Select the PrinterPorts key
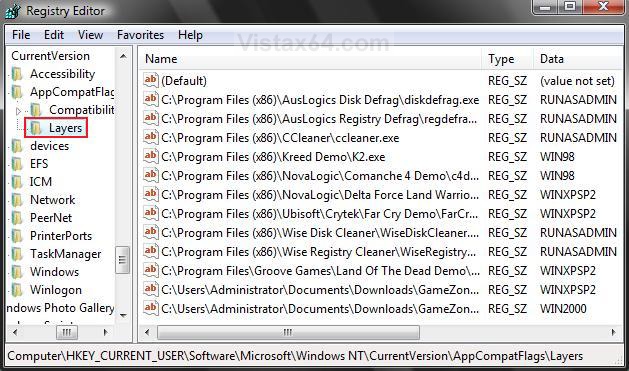This screenshot has height=371, width=629. pyautogui.click(x=61, y=236)
